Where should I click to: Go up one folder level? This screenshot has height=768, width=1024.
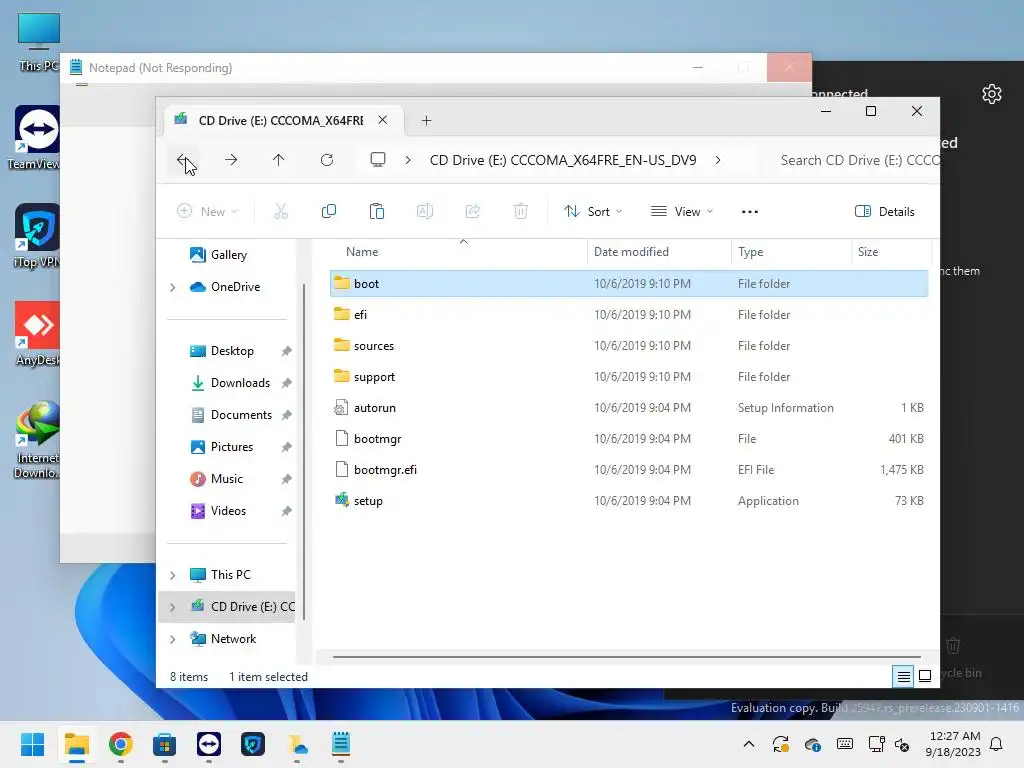tap(279, 160)
